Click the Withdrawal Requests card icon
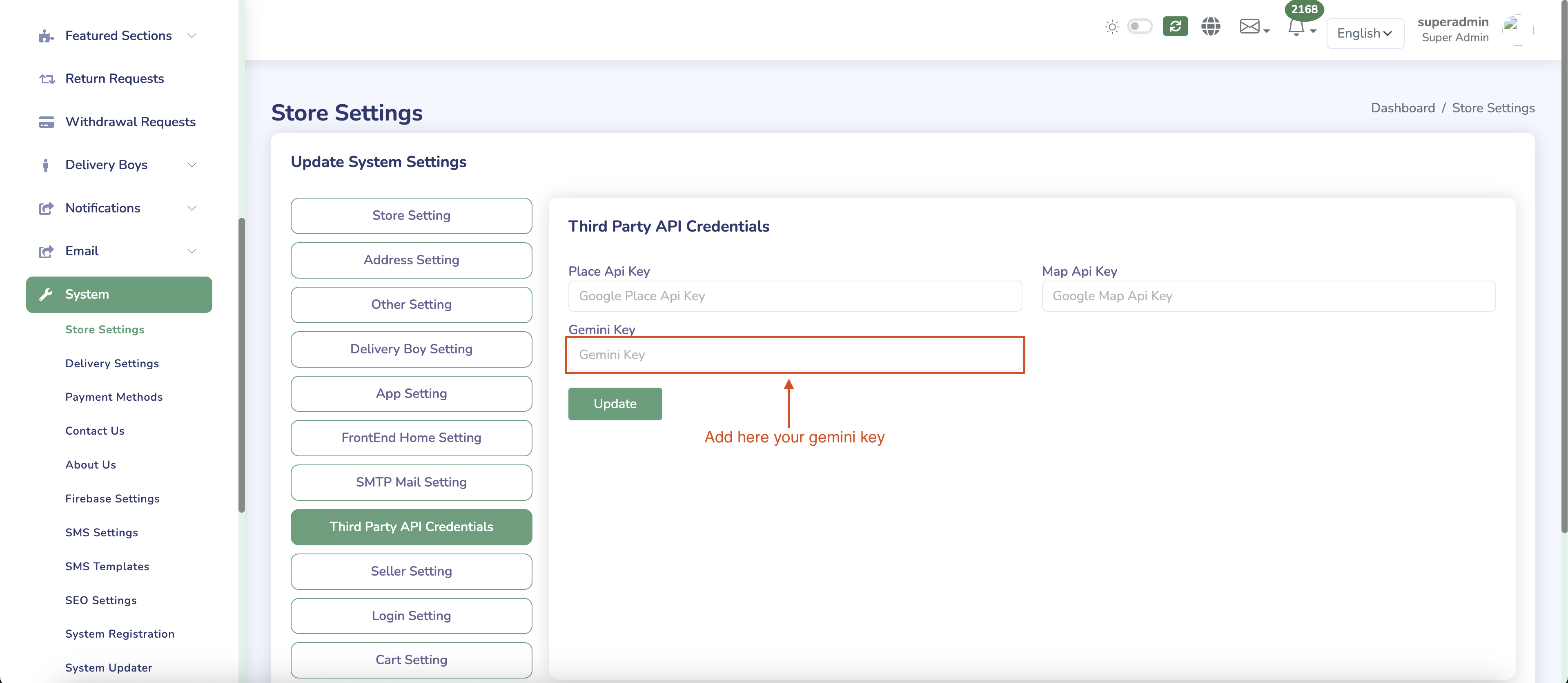This screenshot has width=1568, height=683. [47, 123]
